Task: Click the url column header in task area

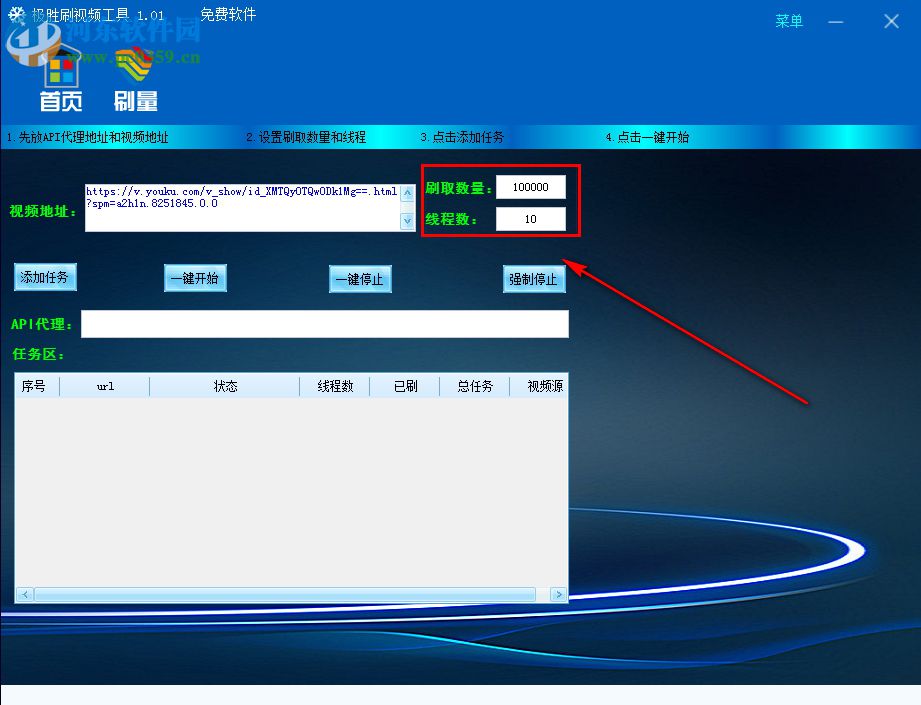Action: click(x=105, y=385)
